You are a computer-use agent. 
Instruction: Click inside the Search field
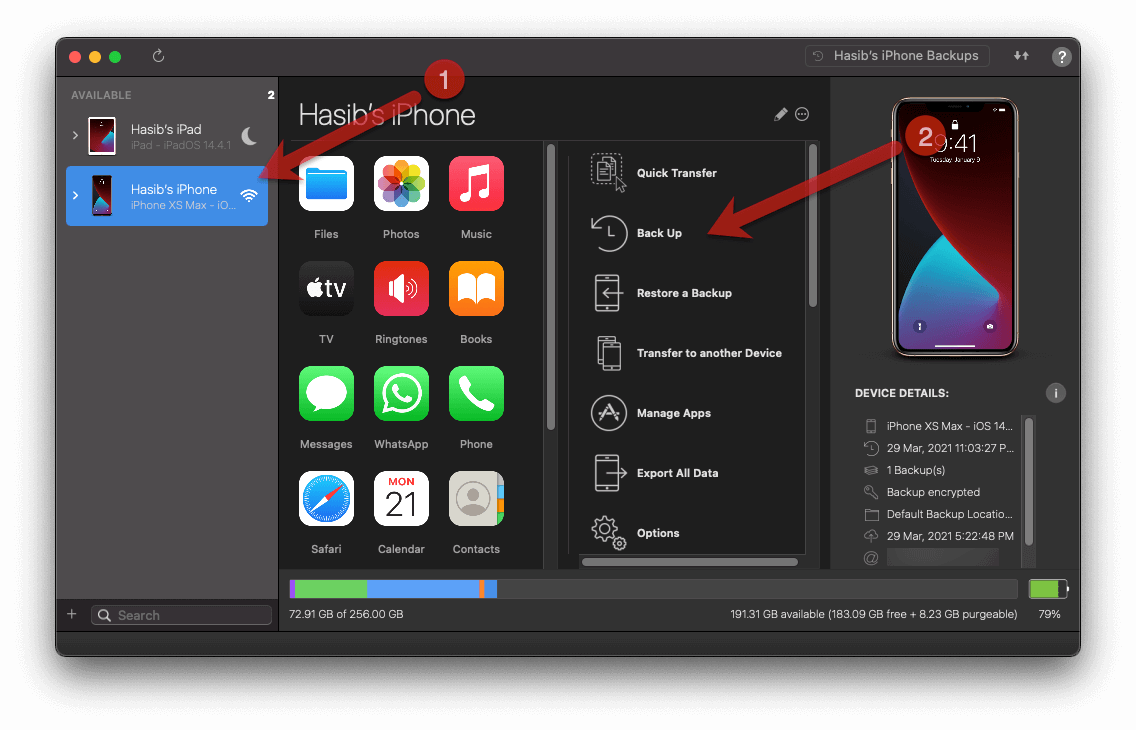180,614
